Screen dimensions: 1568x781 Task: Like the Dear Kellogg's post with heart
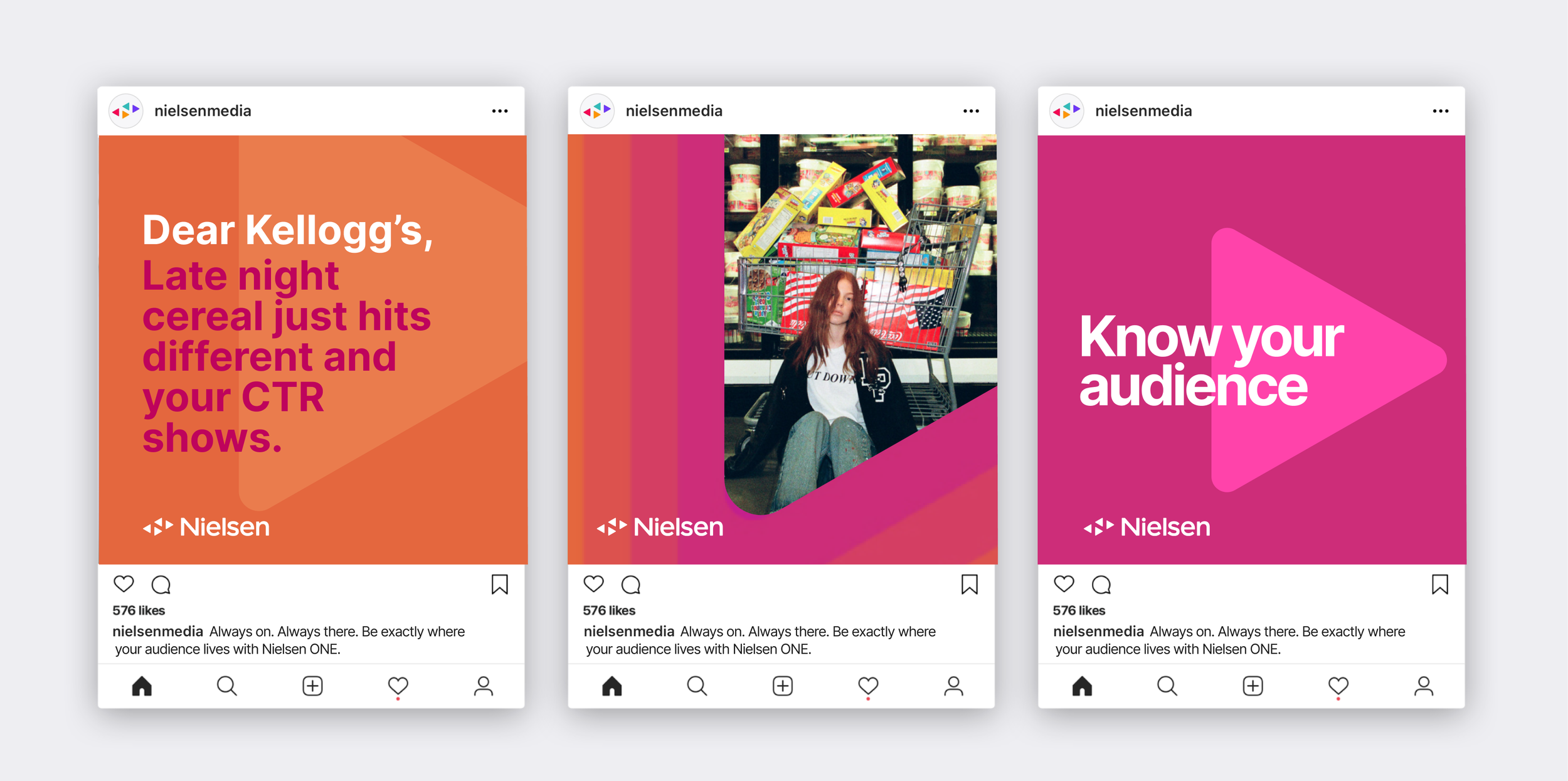pos(124,584)
